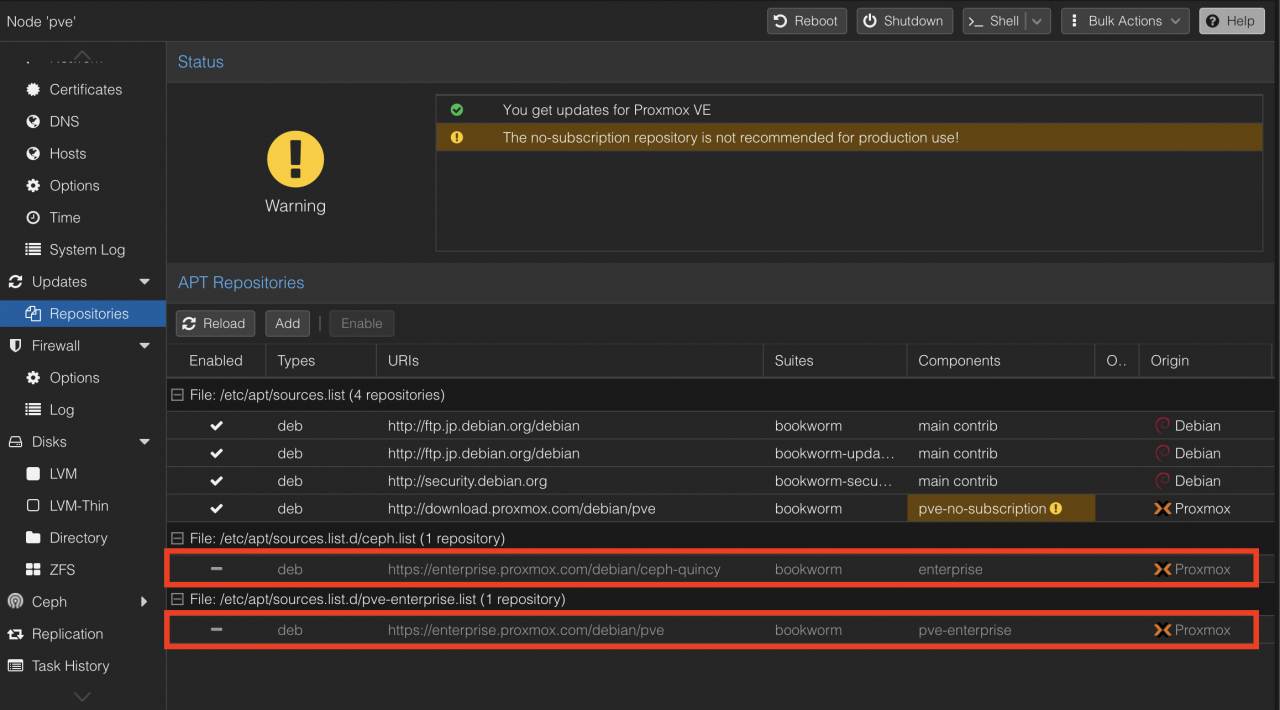Click the Certificates gear icon in sidebar
The height and width of the screenshot is (710, 1280).
pos(33,89)
